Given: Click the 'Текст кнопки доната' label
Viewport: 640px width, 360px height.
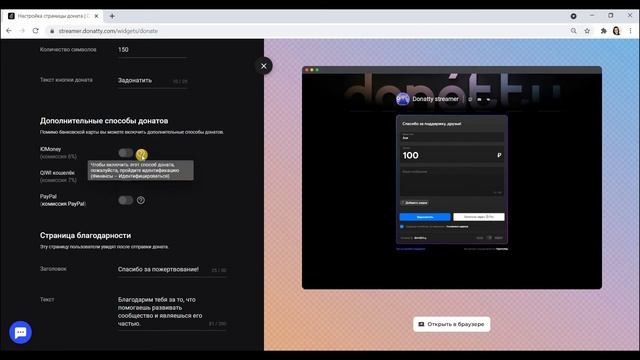Looking at the screenshot, I should point(66,80).
